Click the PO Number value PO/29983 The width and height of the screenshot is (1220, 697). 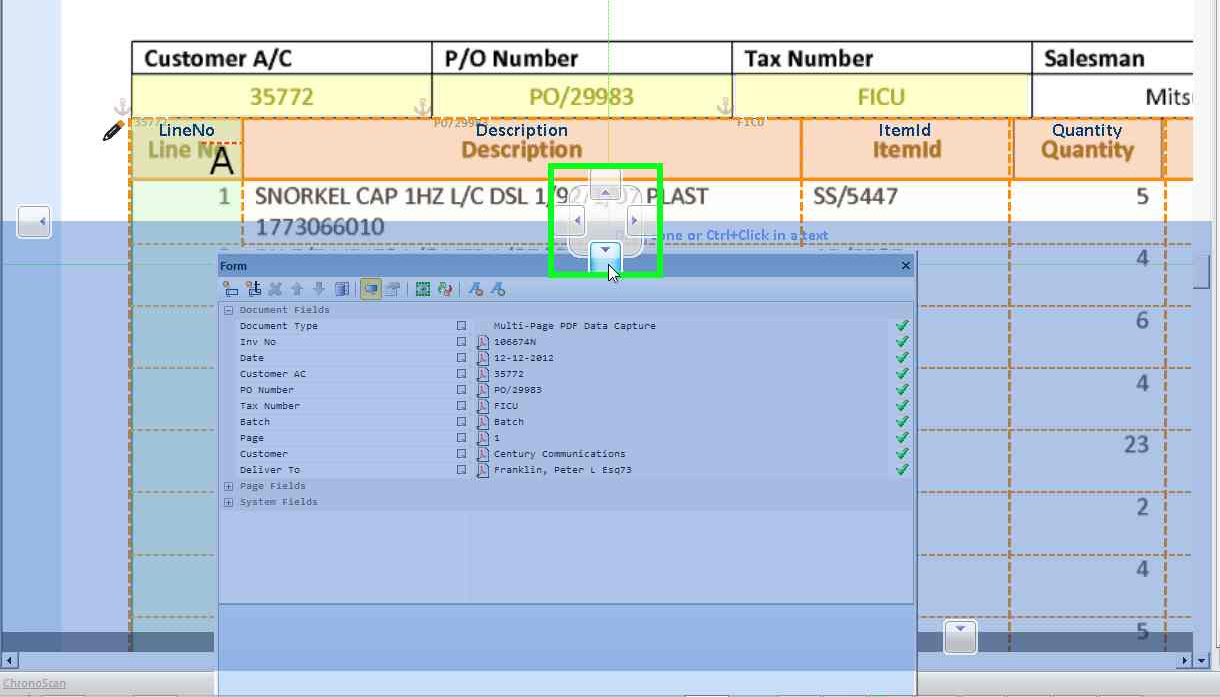(x=581, y=97)
